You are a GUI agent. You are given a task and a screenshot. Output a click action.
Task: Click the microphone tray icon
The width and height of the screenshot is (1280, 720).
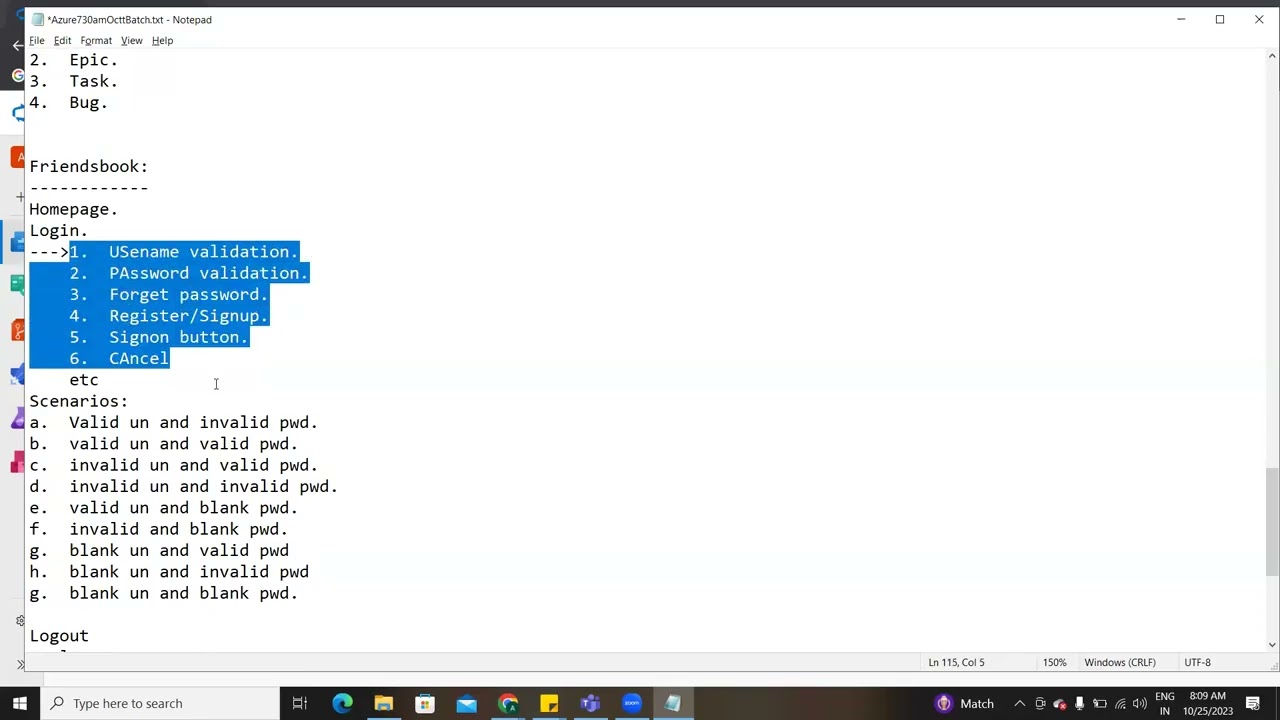[x=1080, y=703]
